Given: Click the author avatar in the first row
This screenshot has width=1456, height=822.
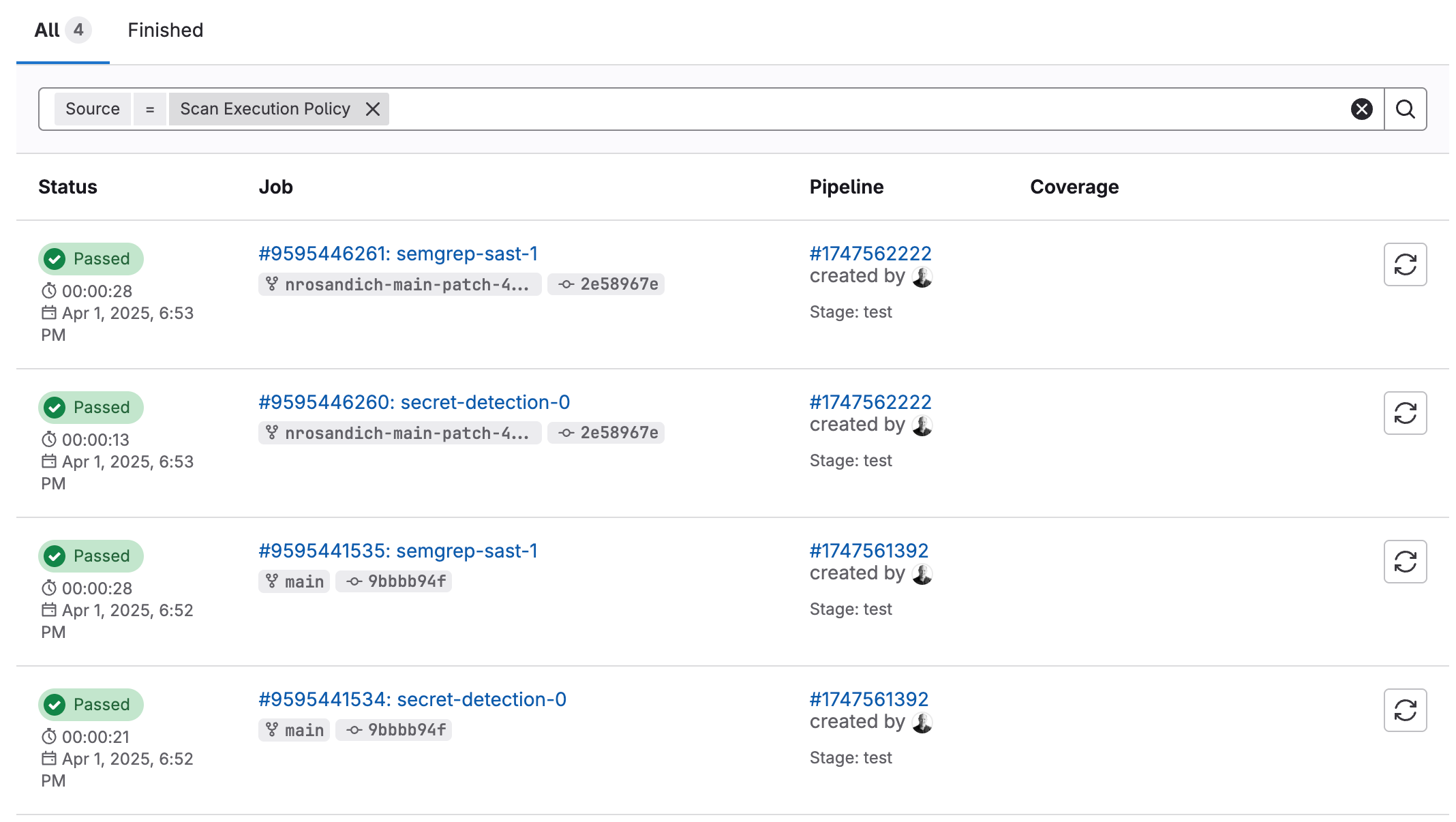Looking at the screenshot, I should 922,277.
